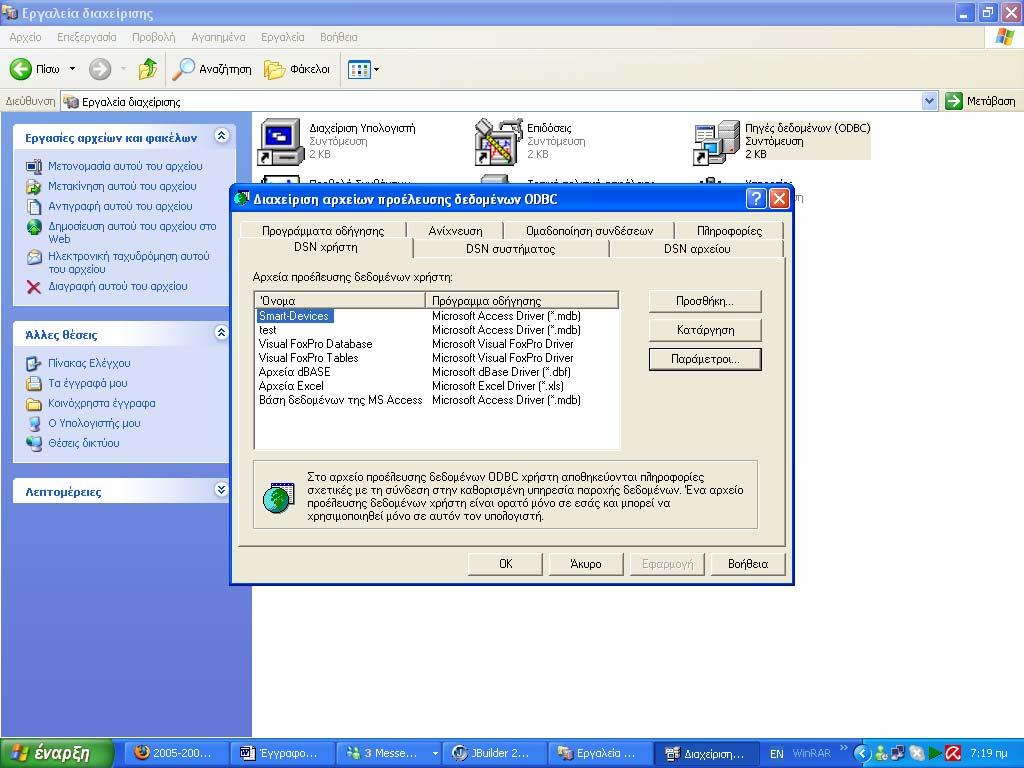Click Μετονομασία αυτού του αρχείου link

125,166
